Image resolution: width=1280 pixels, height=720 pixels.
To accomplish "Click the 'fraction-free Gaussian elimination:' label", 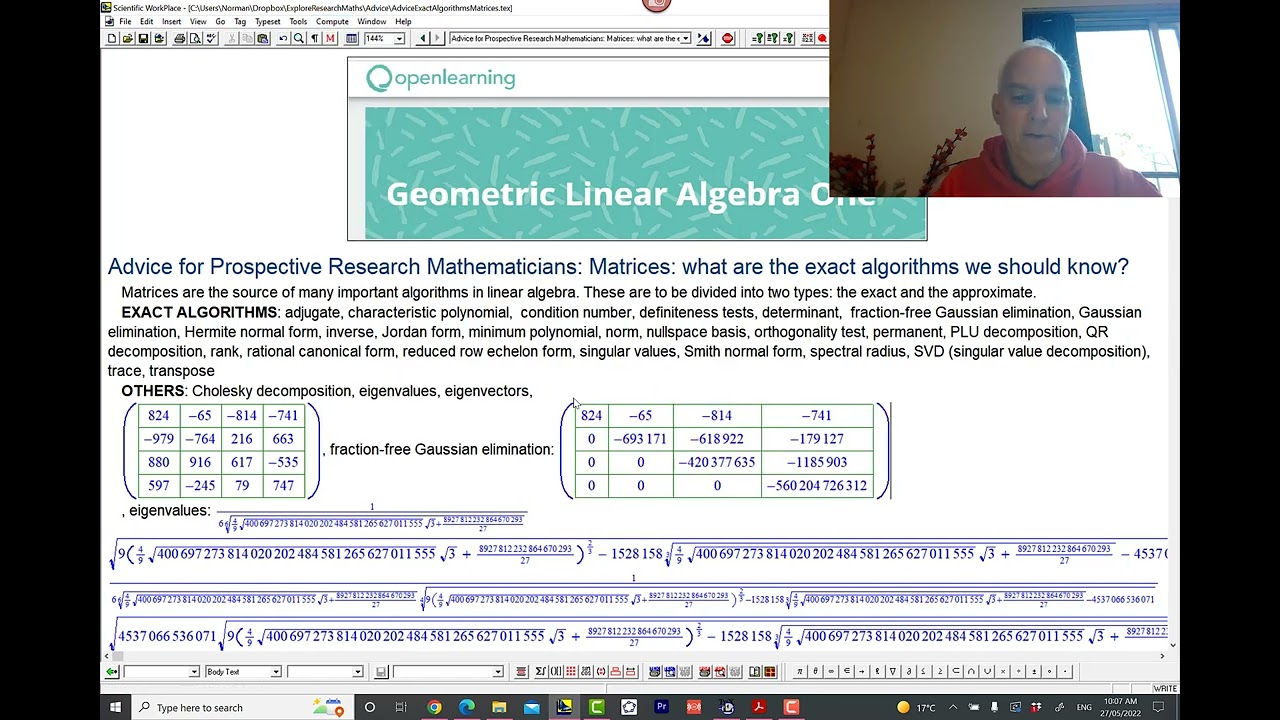I will 441,449.
